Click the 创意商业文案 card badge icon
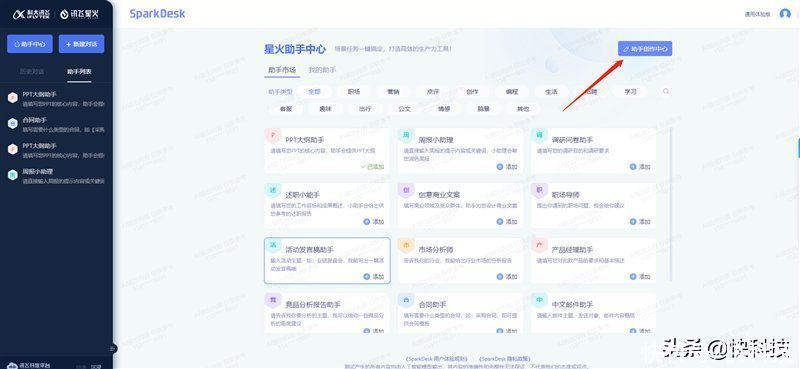 point(406,190)
